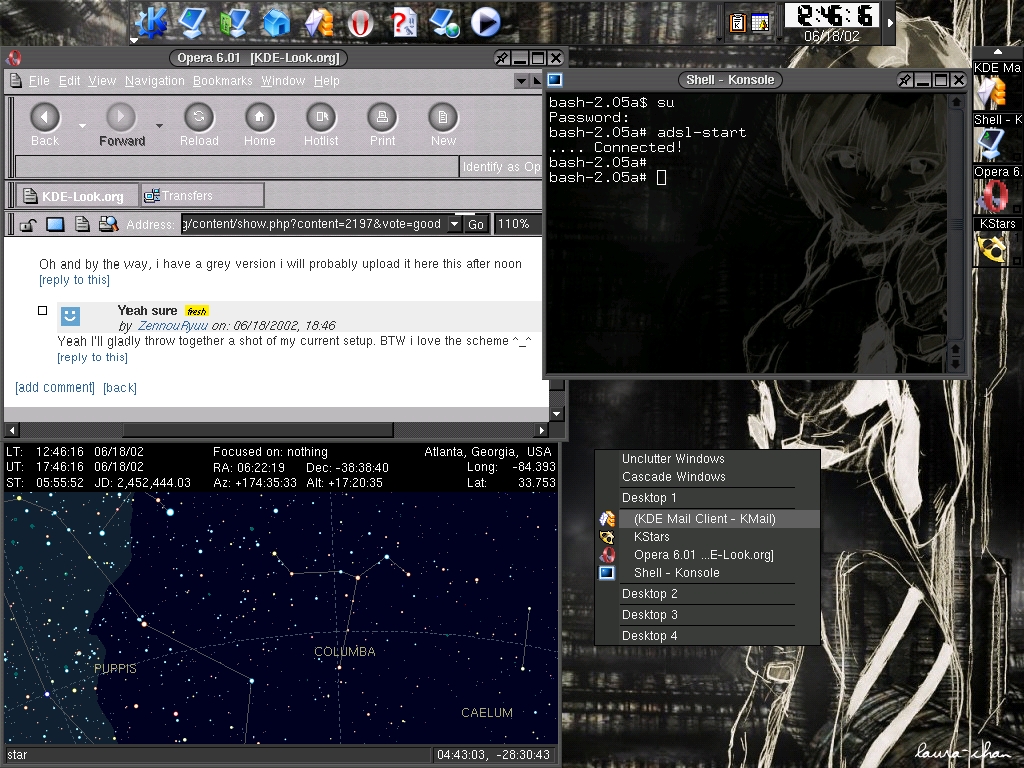Open the help center panel icon
Screen dimensions: 1024x768
click(x=403, y=22)
